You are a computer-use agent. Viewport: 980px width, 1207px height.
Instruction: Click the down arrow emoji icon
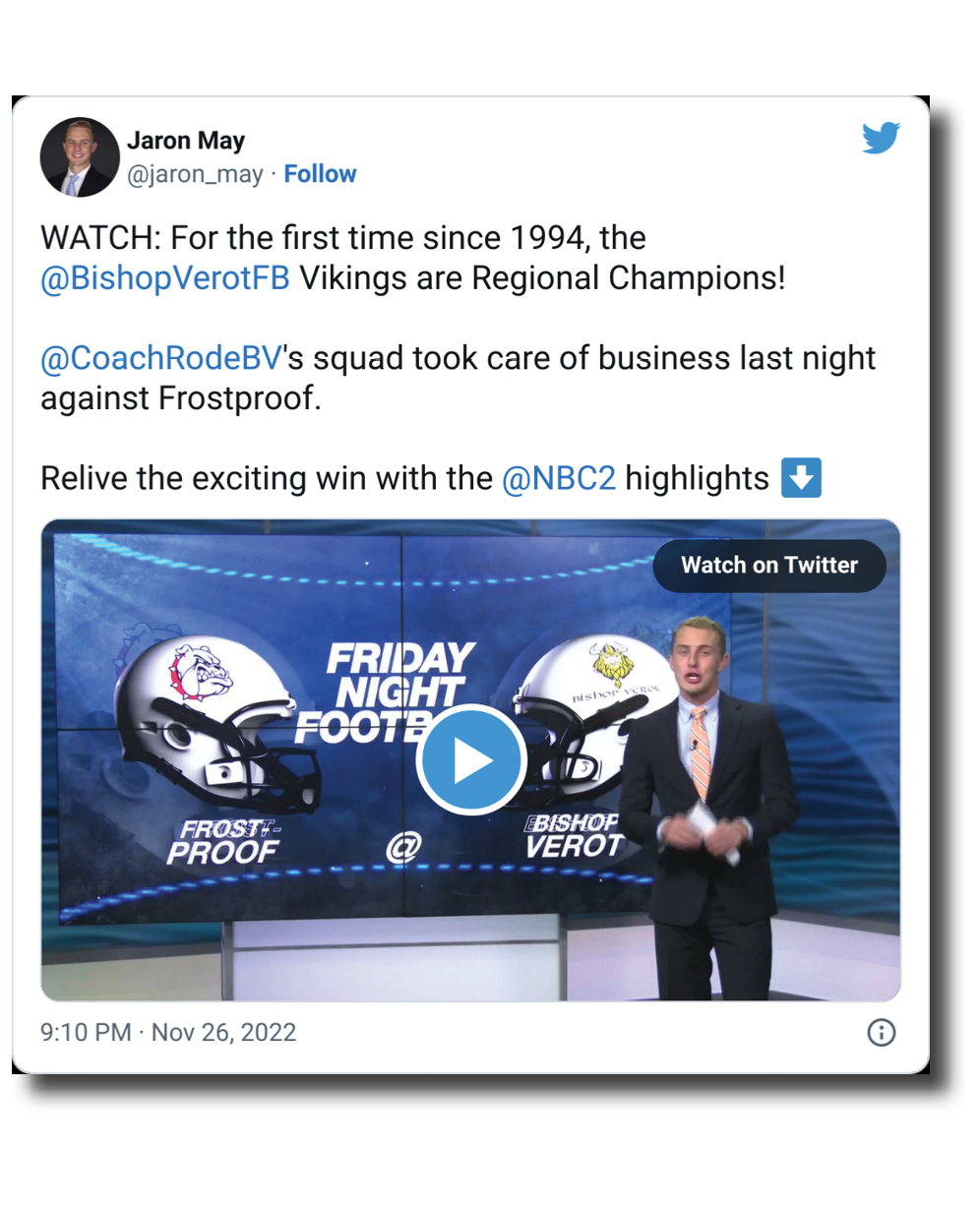click(x=800, y=479)
